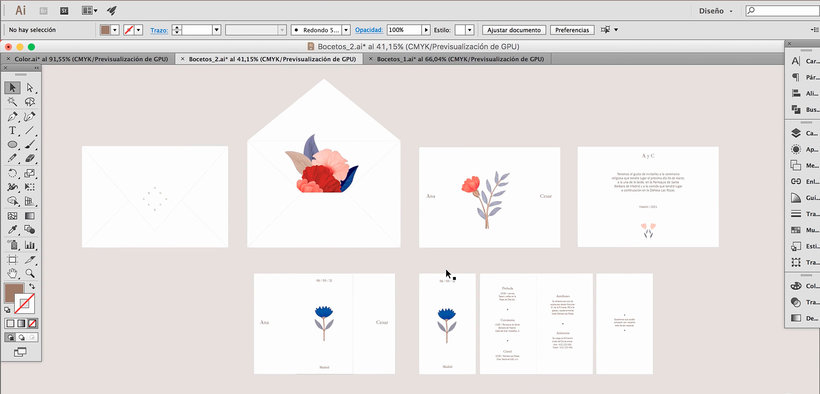Select the Artboard tool
The image size is (820, 394).
(x=13, y=259)
